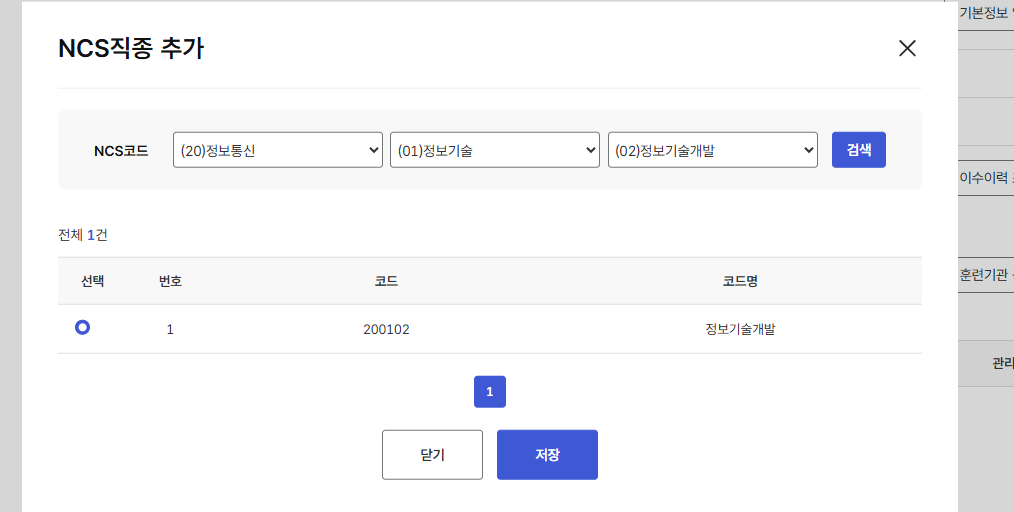Go to page 1 in pagination
1014x512 pixels.
pos(490,392)
